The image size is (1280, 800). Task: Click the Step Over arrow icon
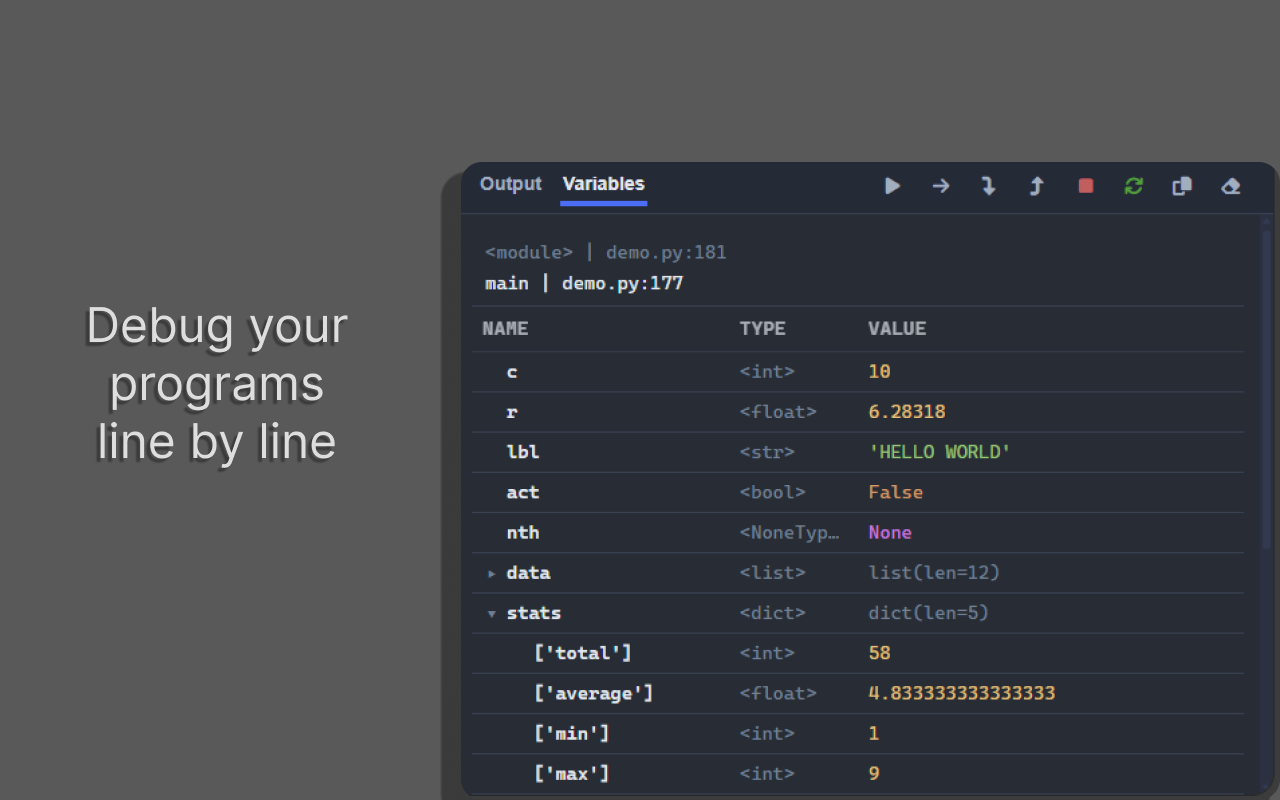[x=941, y=186]
